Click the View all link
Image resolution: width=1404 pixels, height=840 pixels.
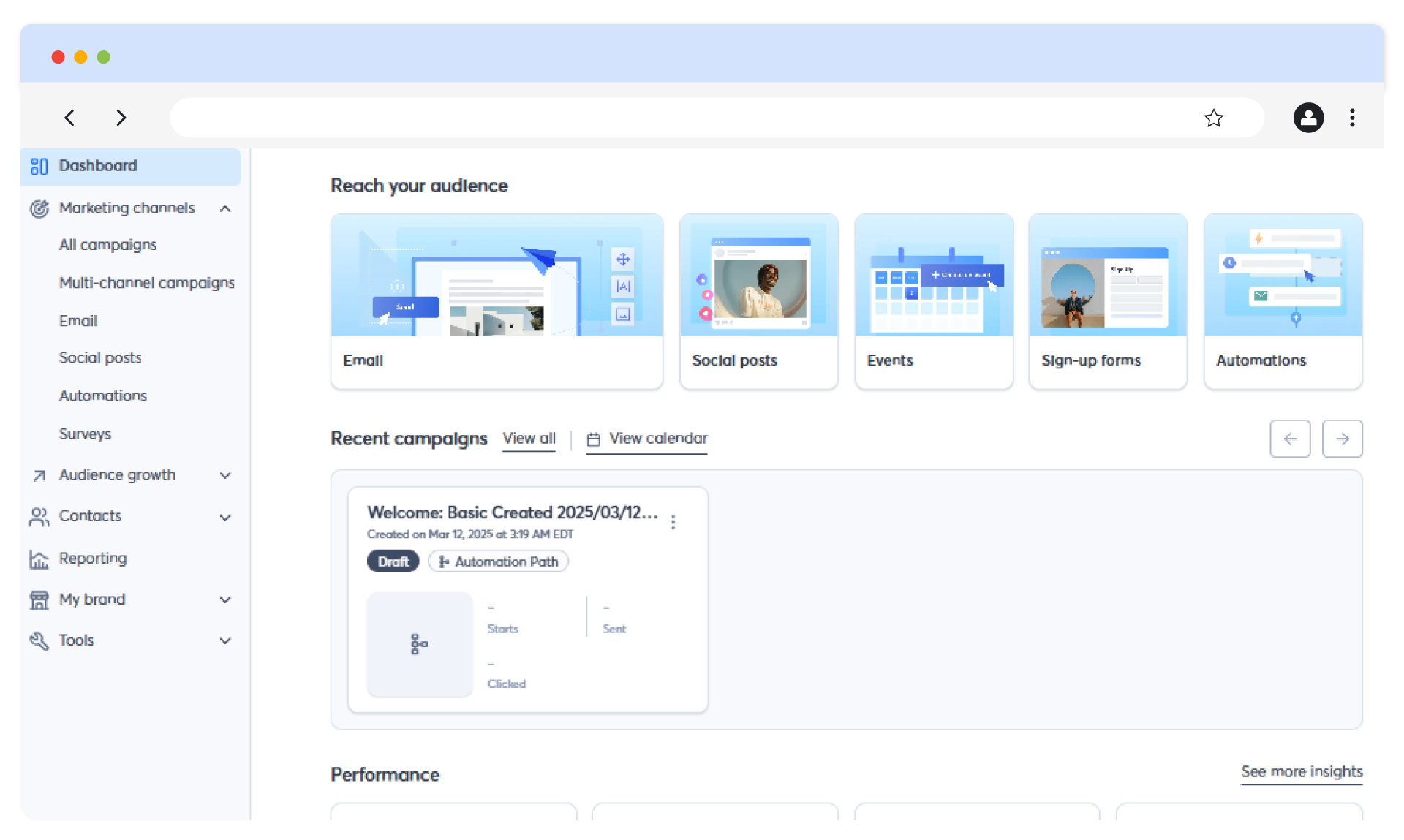[529, 439]
